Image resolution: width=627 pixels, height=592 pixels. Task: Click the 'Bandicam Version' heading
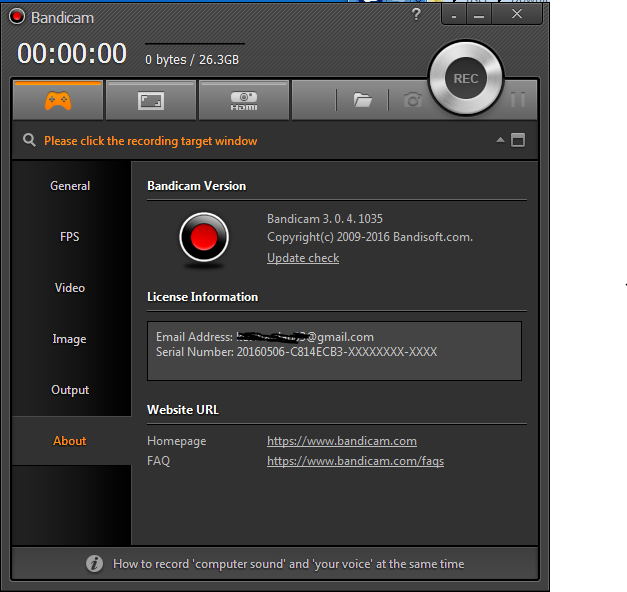tap(197, 186)
